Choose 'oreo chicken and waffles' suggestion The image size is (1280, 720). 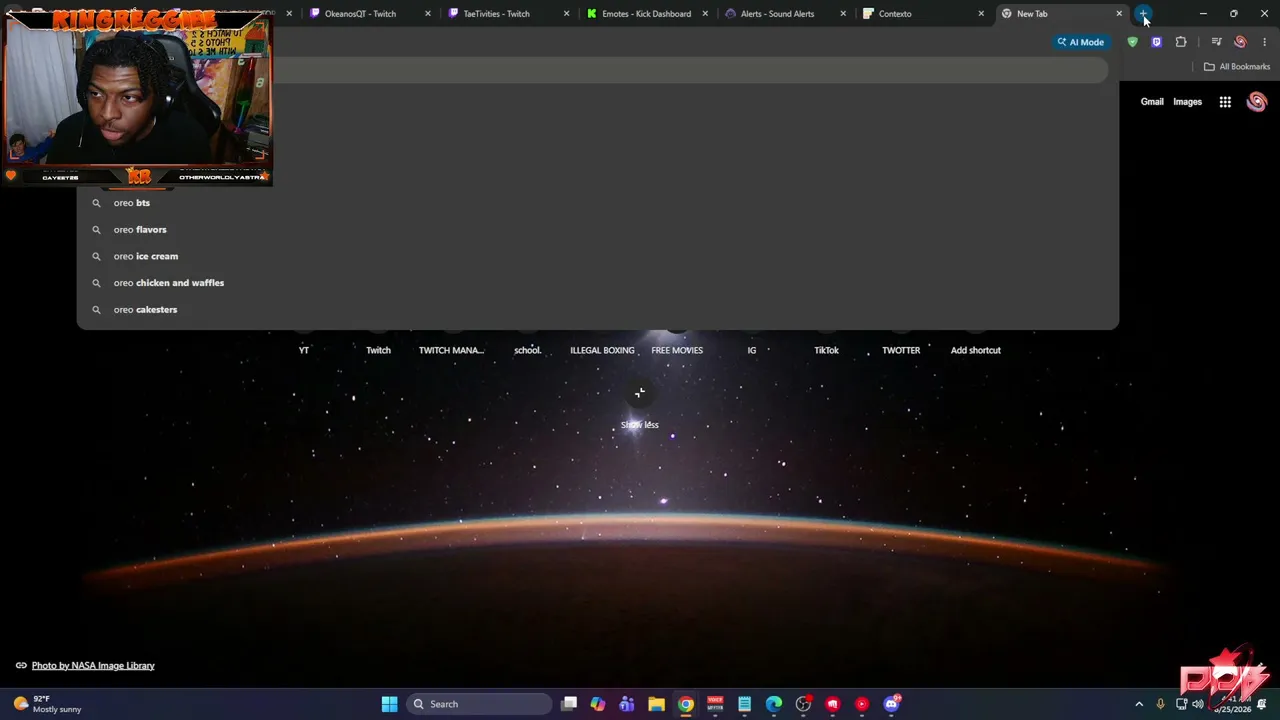(597, 283)
